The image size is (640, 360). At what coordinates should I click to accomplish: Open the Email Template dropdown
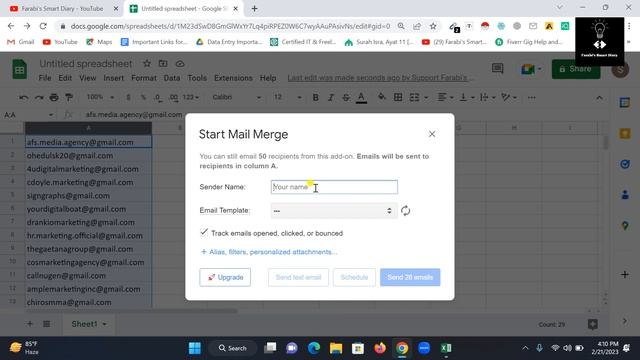pyautogui.click(x=334, y=211)
